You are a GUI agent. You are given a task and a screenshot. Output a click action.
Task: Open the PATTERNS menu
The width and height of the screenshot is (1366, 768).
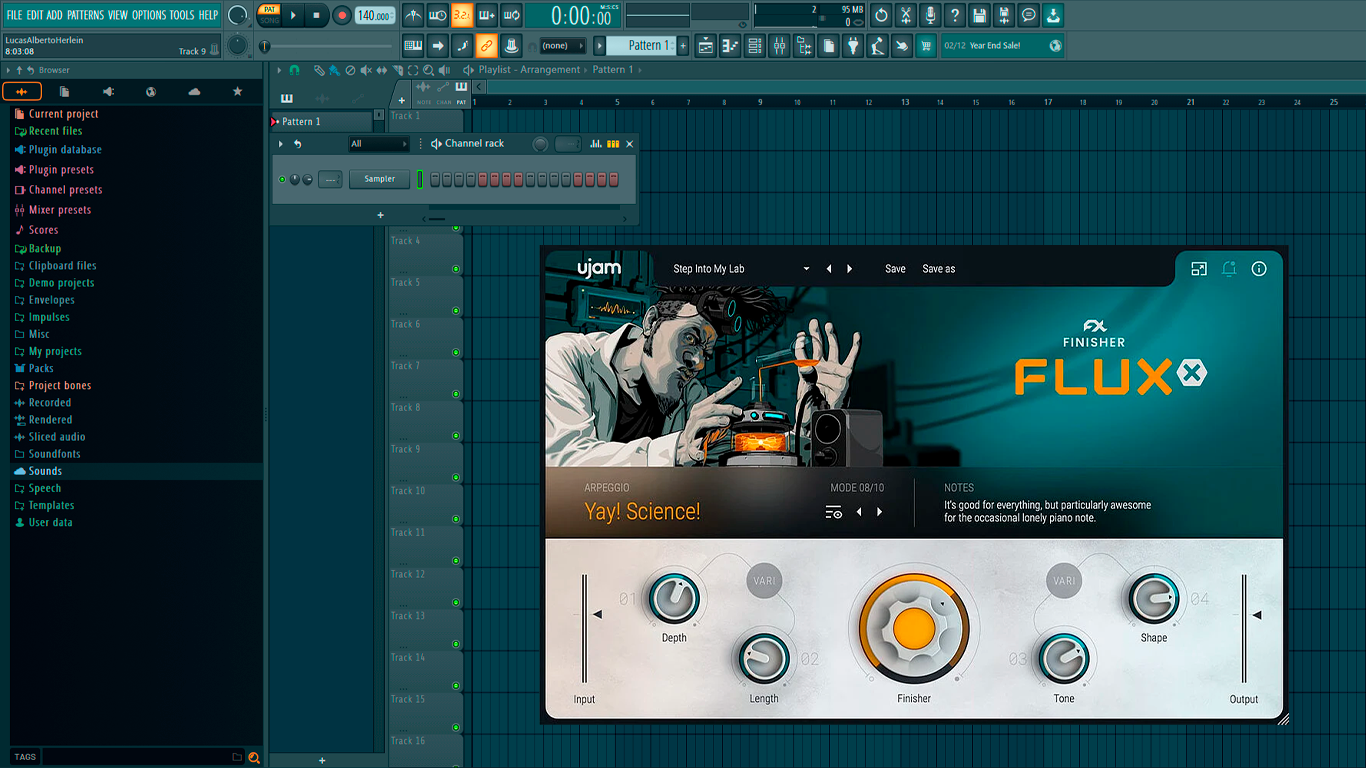tap(85, 15)
